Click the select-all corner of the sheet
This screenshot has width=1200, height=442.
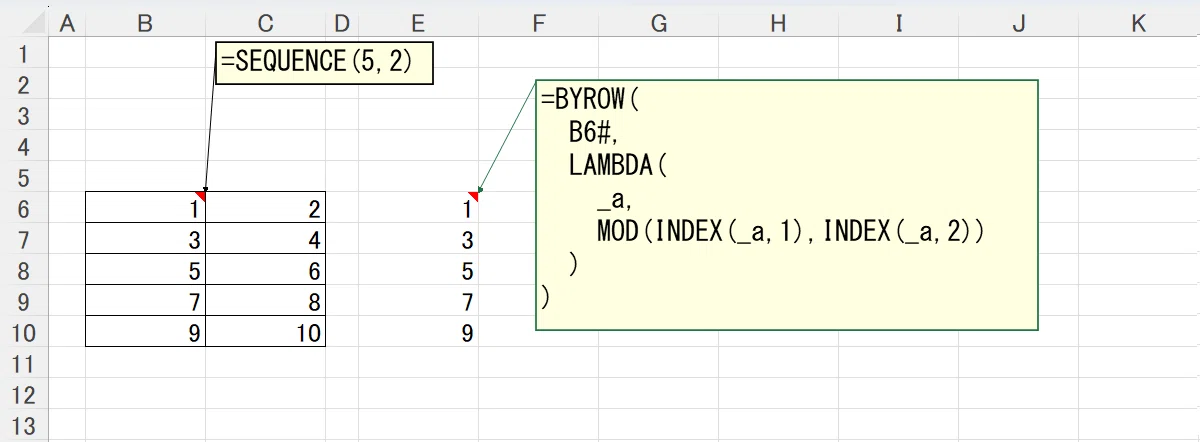click(x=24, y=24)
